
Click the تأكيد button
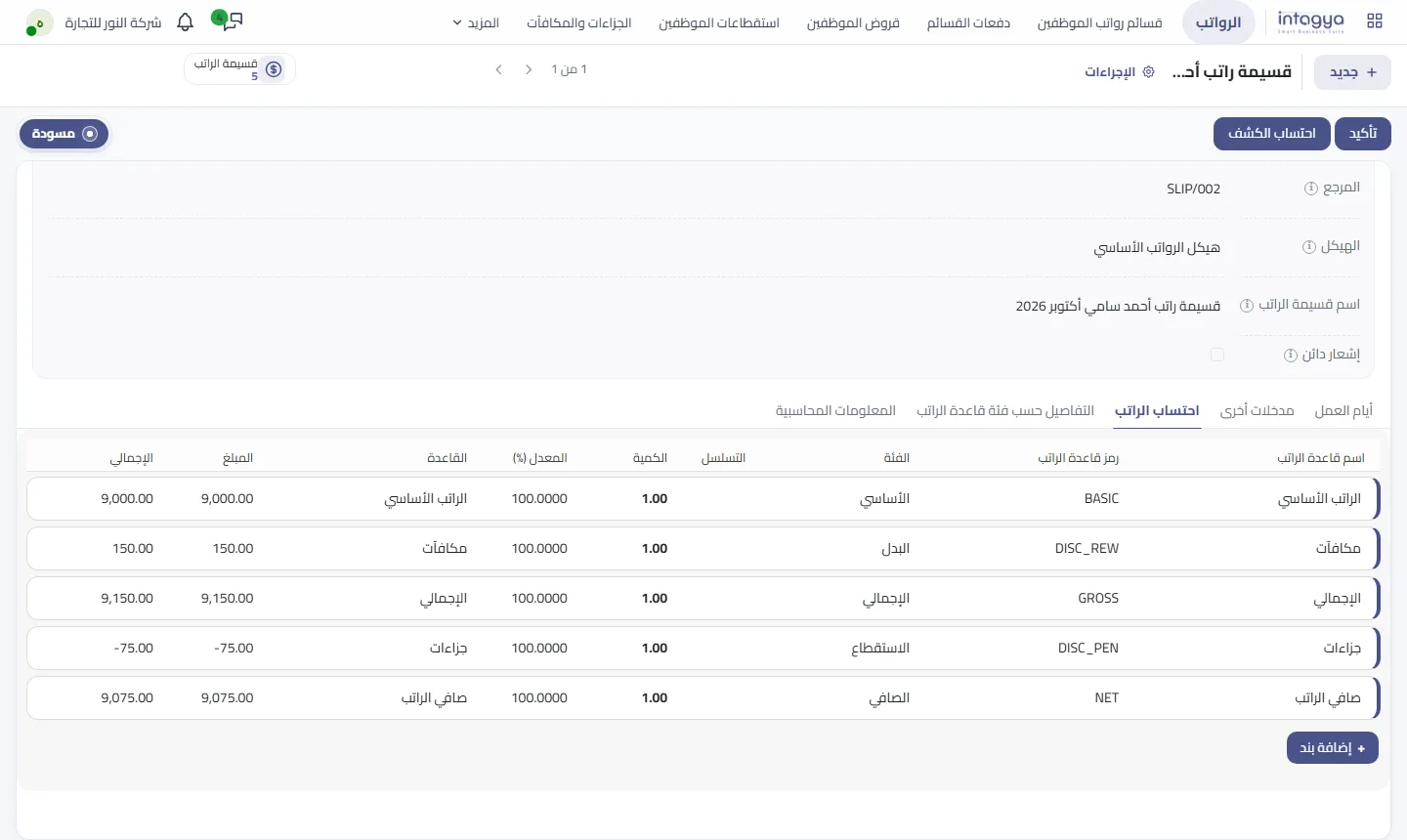tap(1363, 134)
